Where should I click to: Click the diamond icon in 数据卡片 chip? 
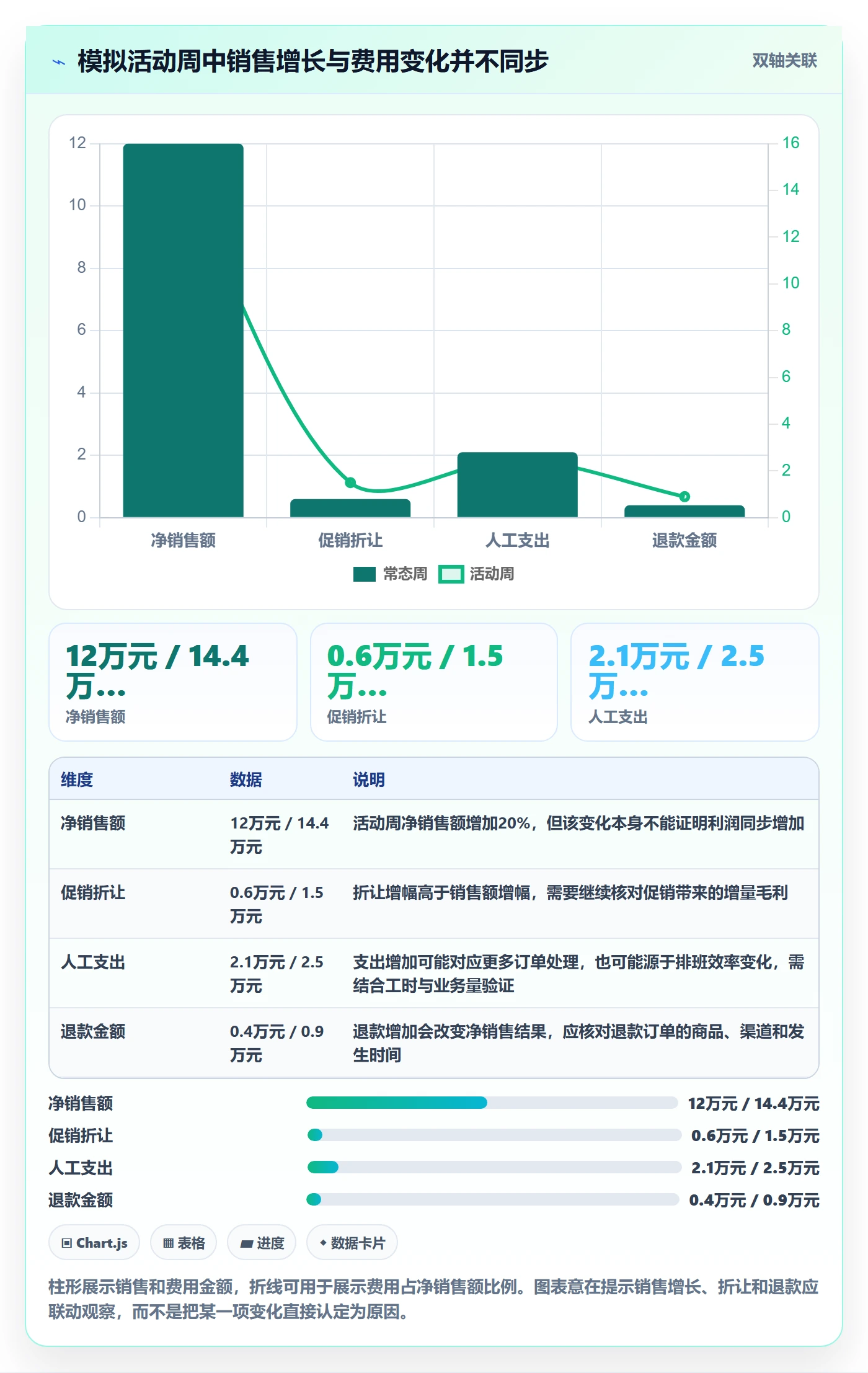click(x=323, y=1243)
